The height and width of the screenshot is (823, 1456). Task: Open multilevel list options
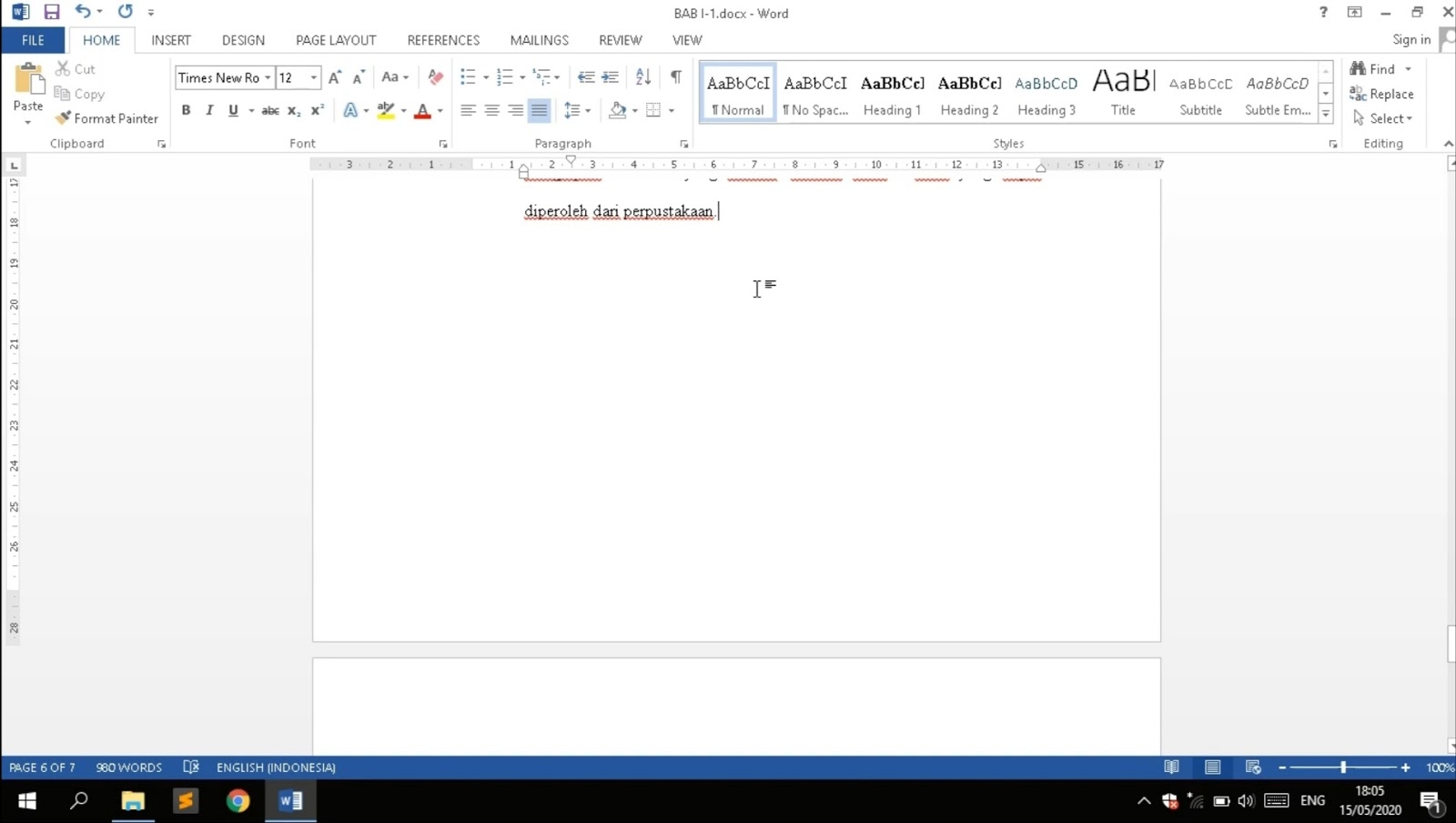click(546, 77)
